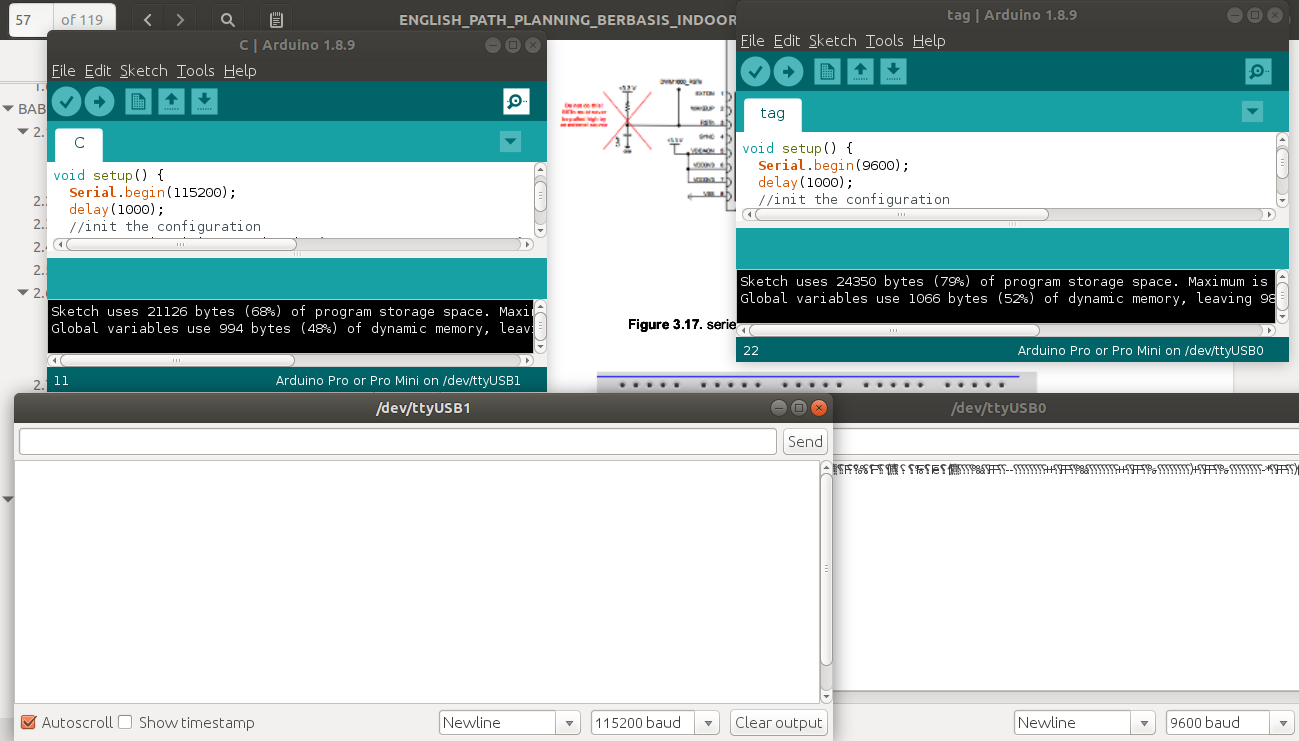Save the tag sketch via the Save icon
1299x741 pixels.
point(893,71)
